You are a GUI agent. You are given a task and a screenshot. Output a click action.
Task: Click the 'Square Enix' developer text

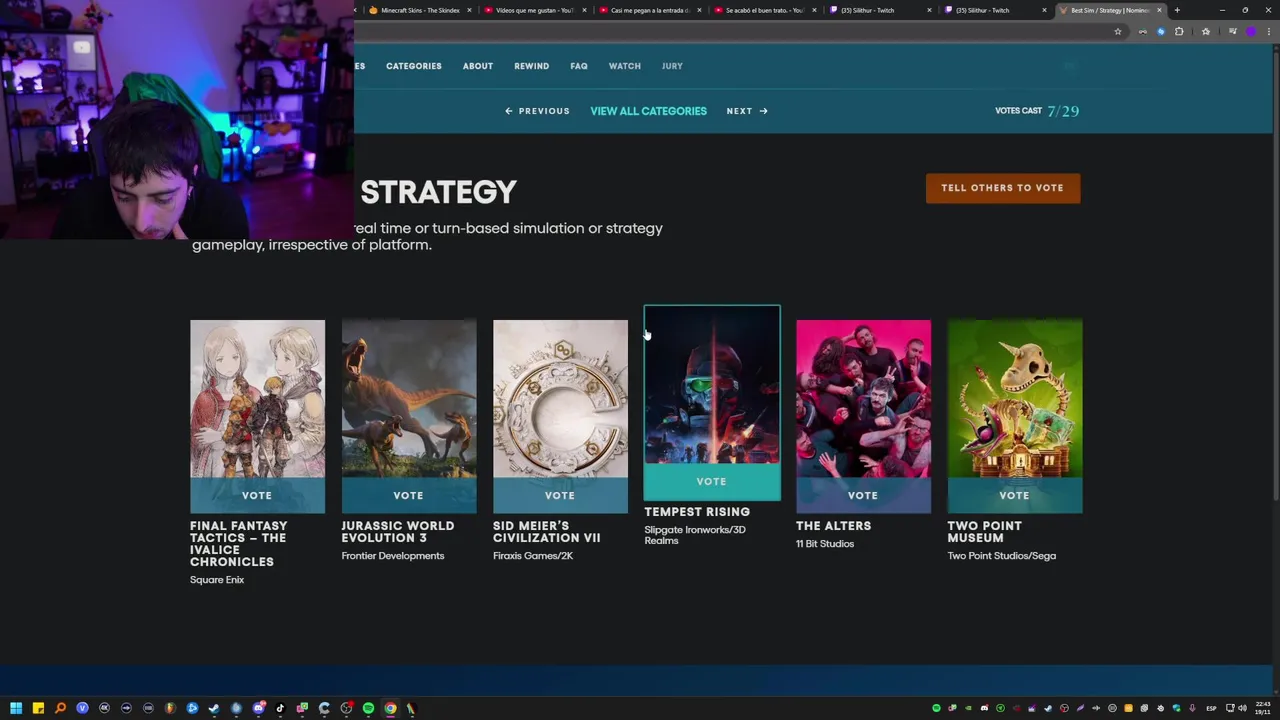217,580
